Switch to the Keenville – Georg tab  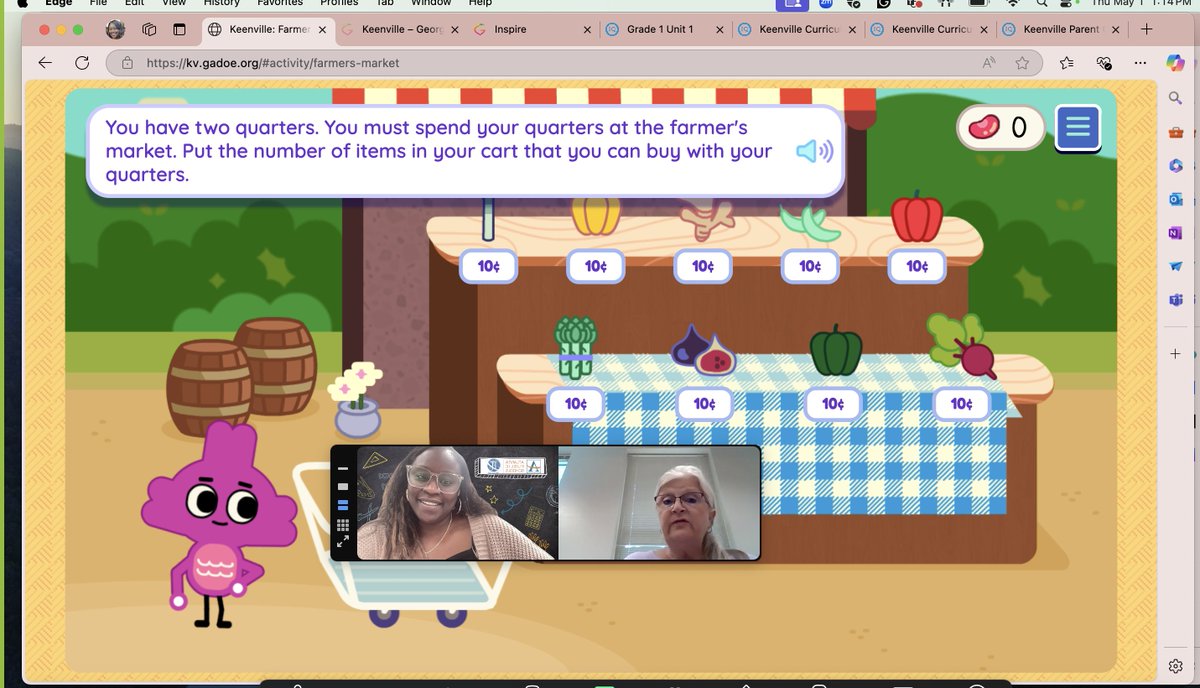pos(400,29)
